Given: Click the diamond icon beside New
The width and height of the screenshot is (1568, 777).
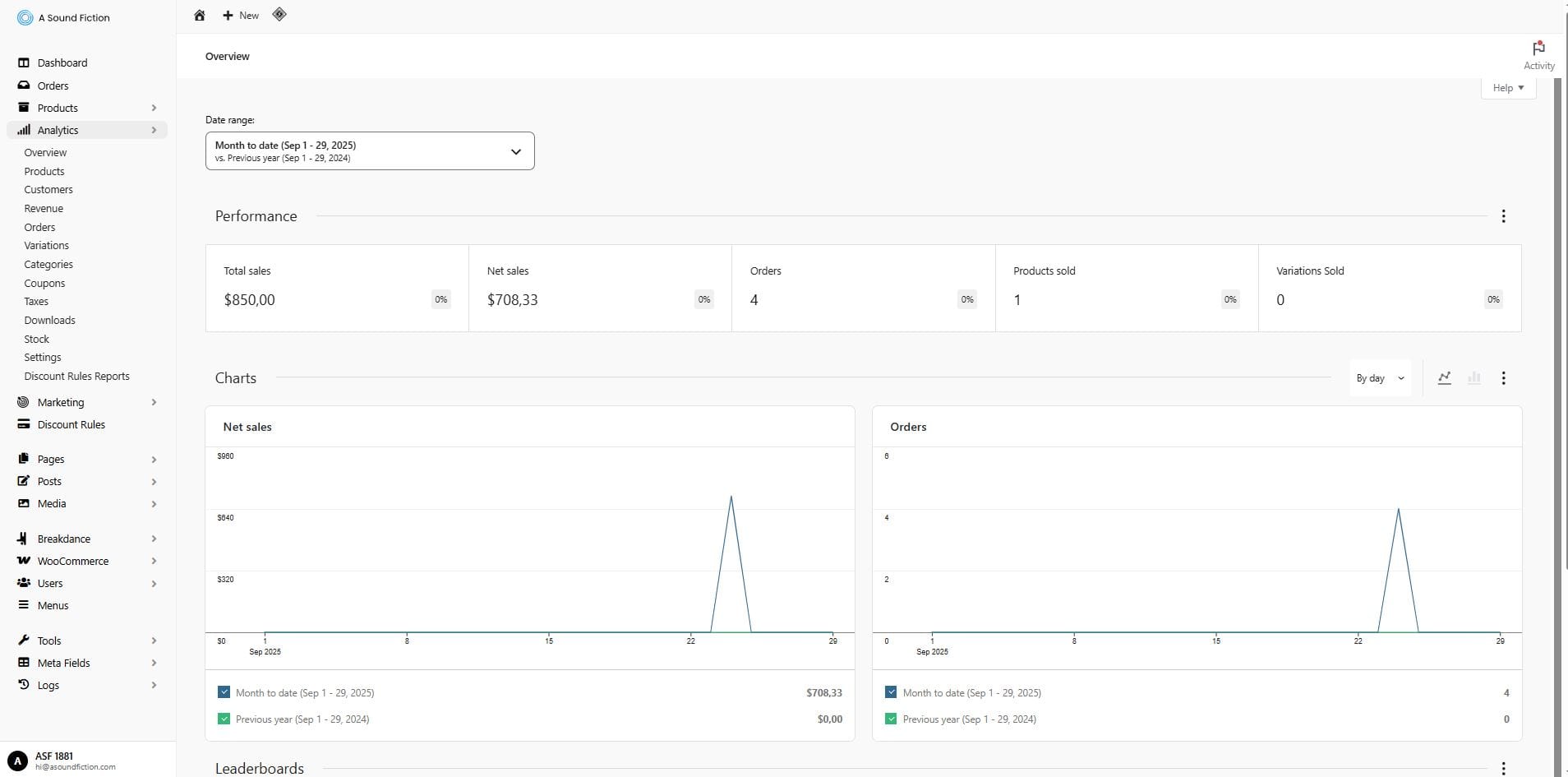Looking at the screenshot, I should point(279,15).
